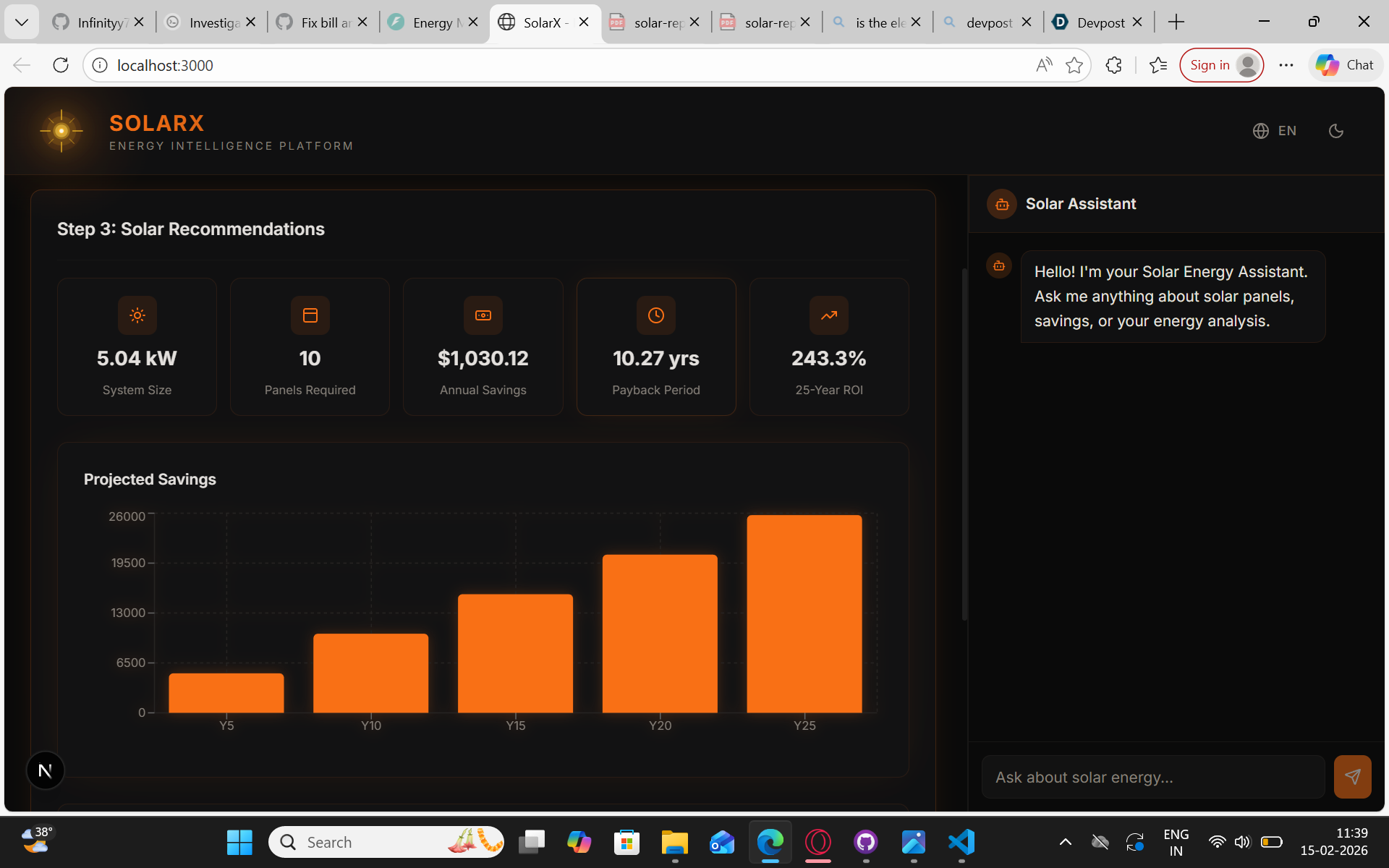Image resolution: width=1389 pixels, height=868 pixels.
Task: Click the Ask about solar energy input
Action: point(1152,777)
